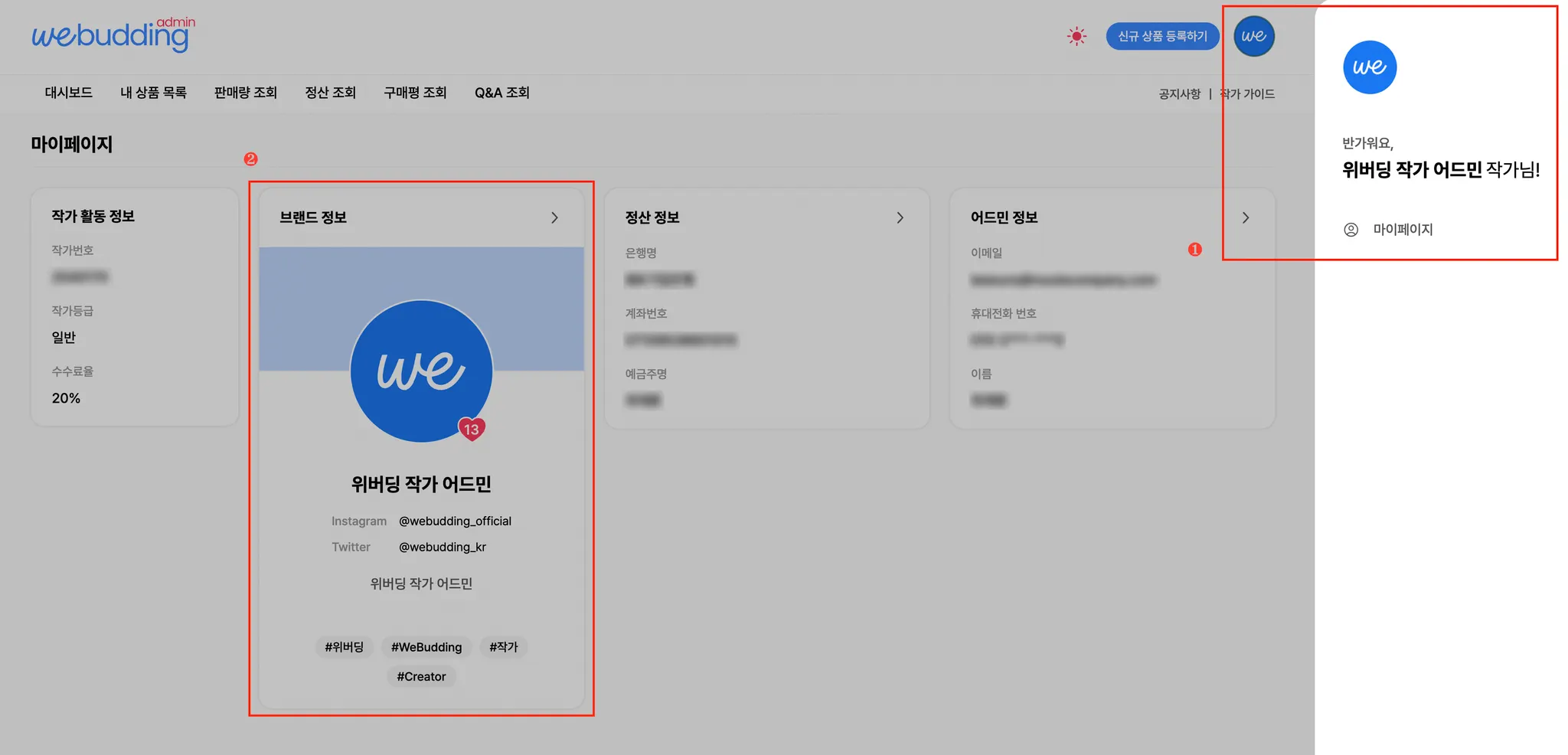Click the 마이페이지 page heading

[x=72, y=144]
